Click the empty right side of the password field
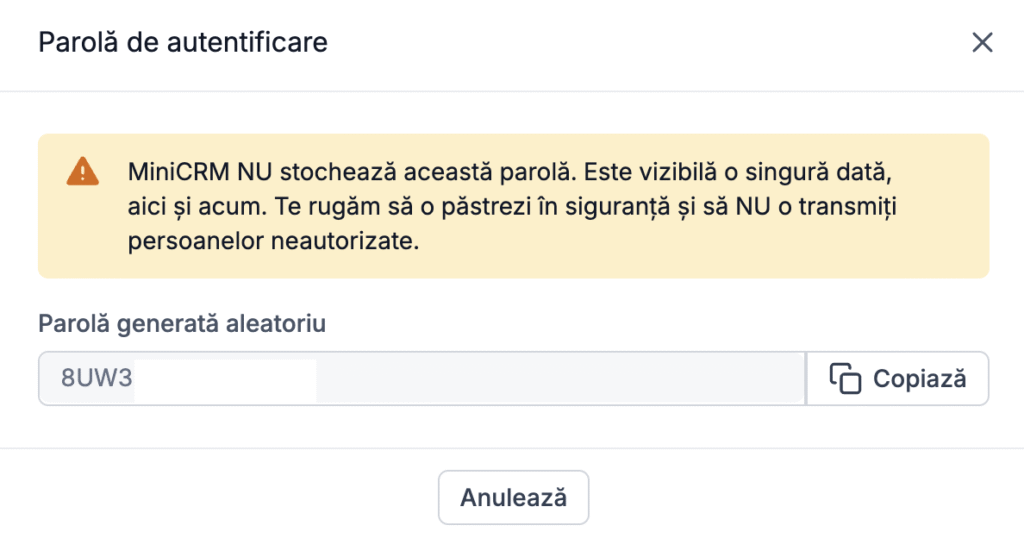Image resolution: width=1024 pixels, height=538 pixels. [560, 379]
